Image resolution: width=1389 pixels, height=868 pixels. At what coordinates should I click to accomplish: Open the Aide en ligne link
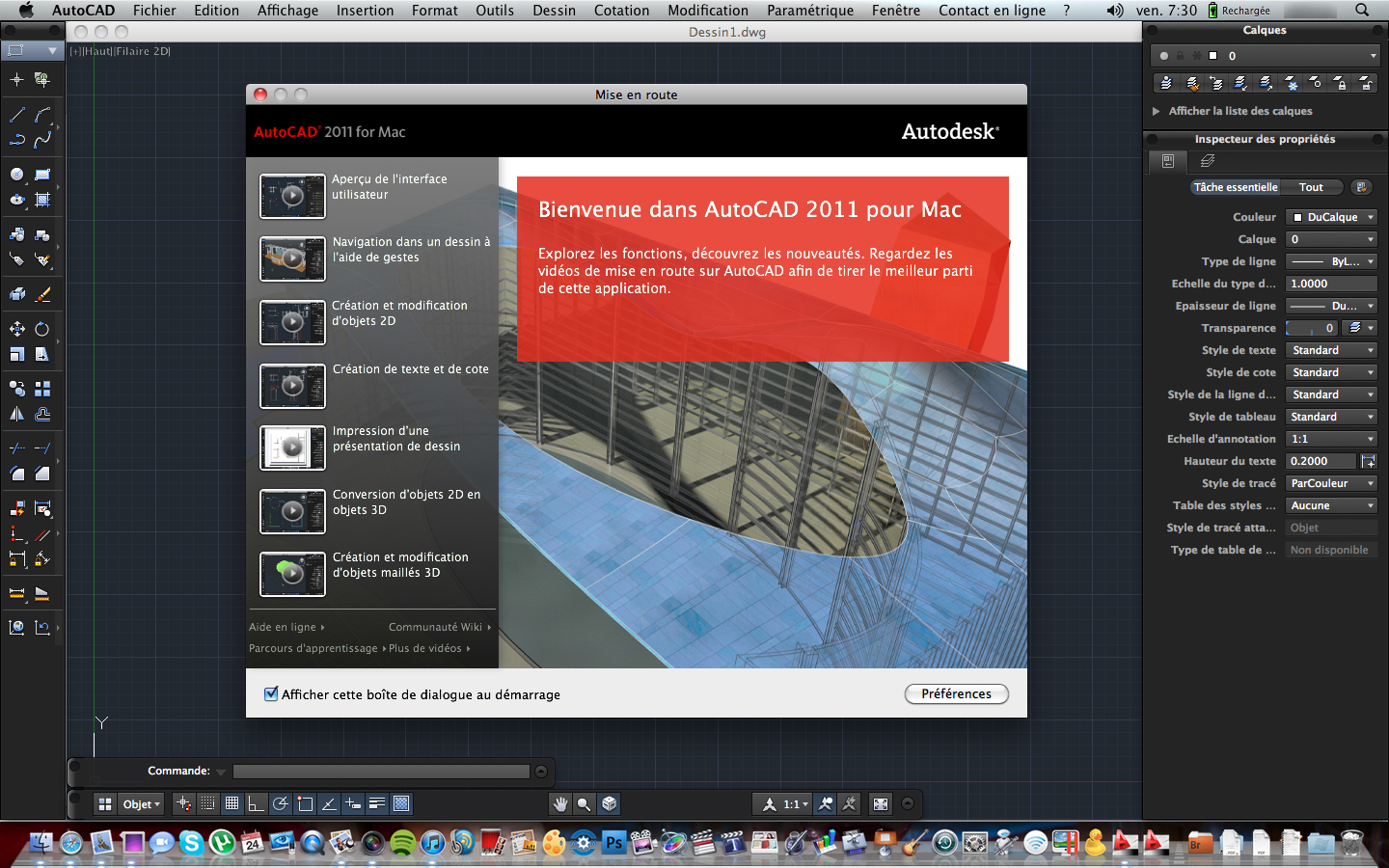click(x=286, y=627)
